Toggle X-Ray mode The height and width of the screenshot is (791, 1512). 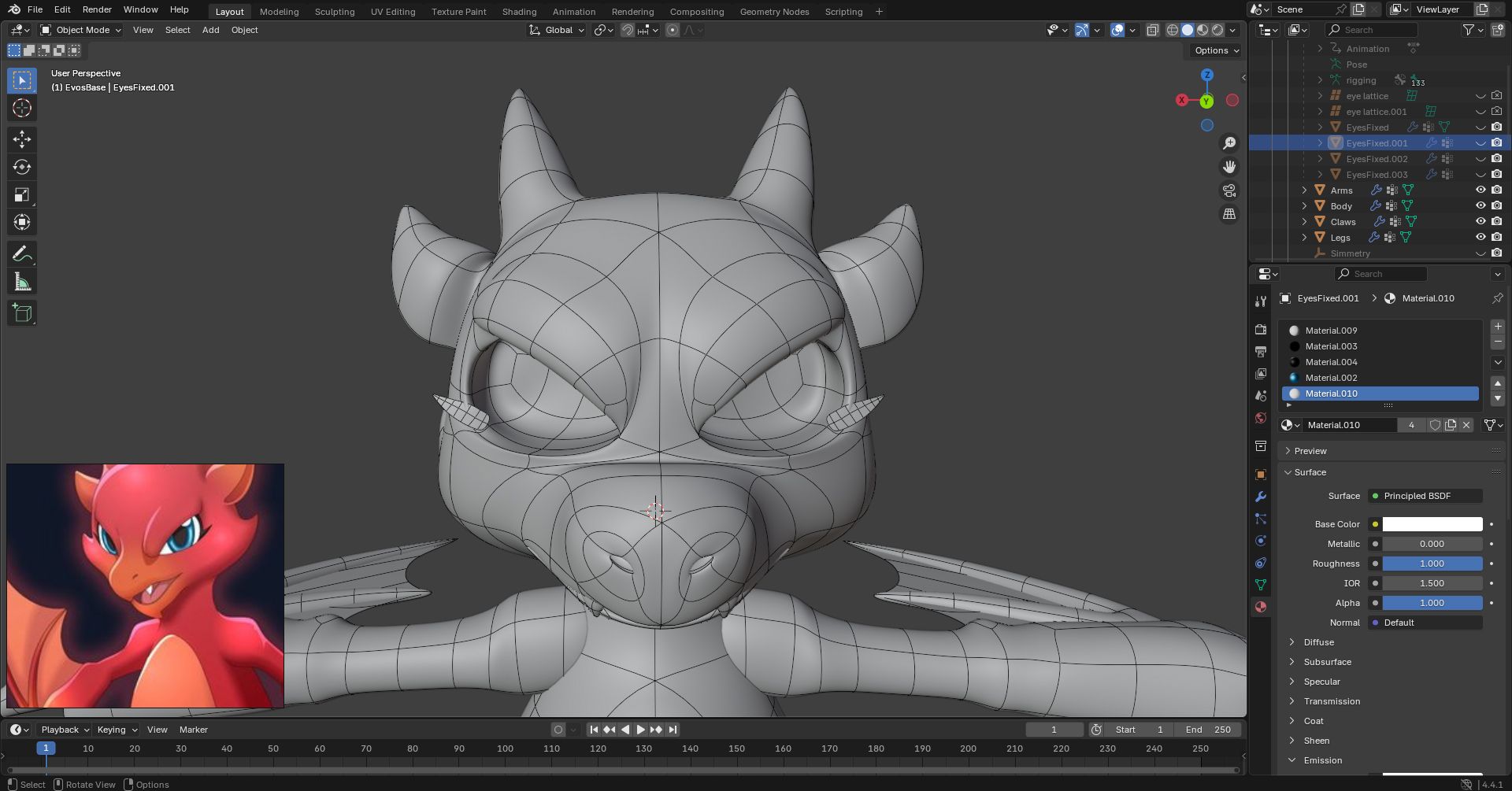click(1152, 30)
